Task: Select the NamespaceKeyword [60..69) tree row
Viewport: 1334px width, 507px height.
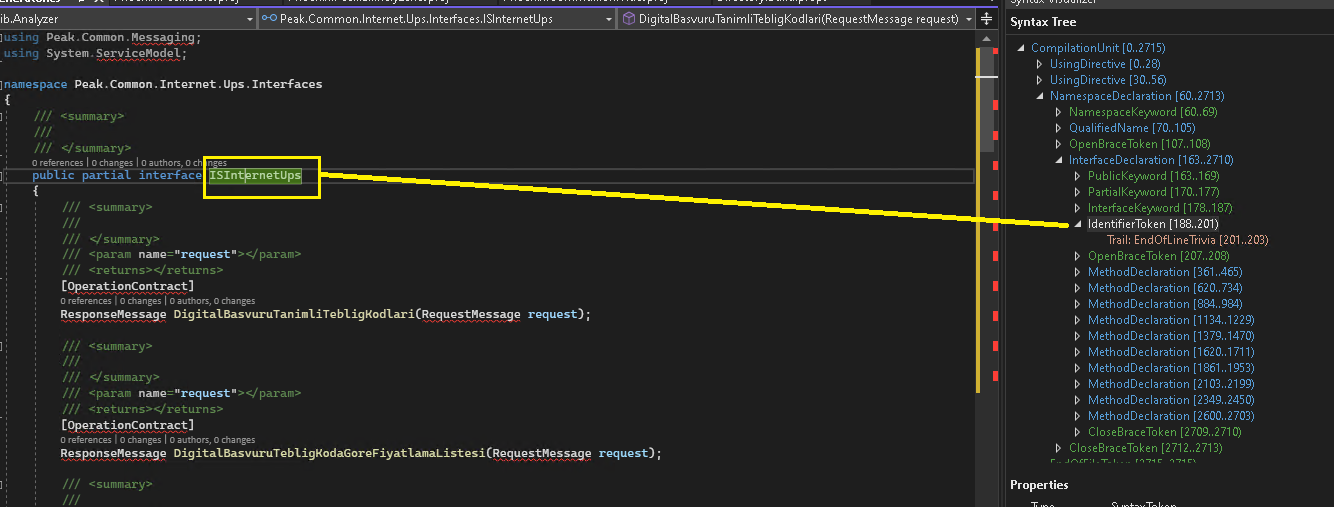Action: point(1142,112)
